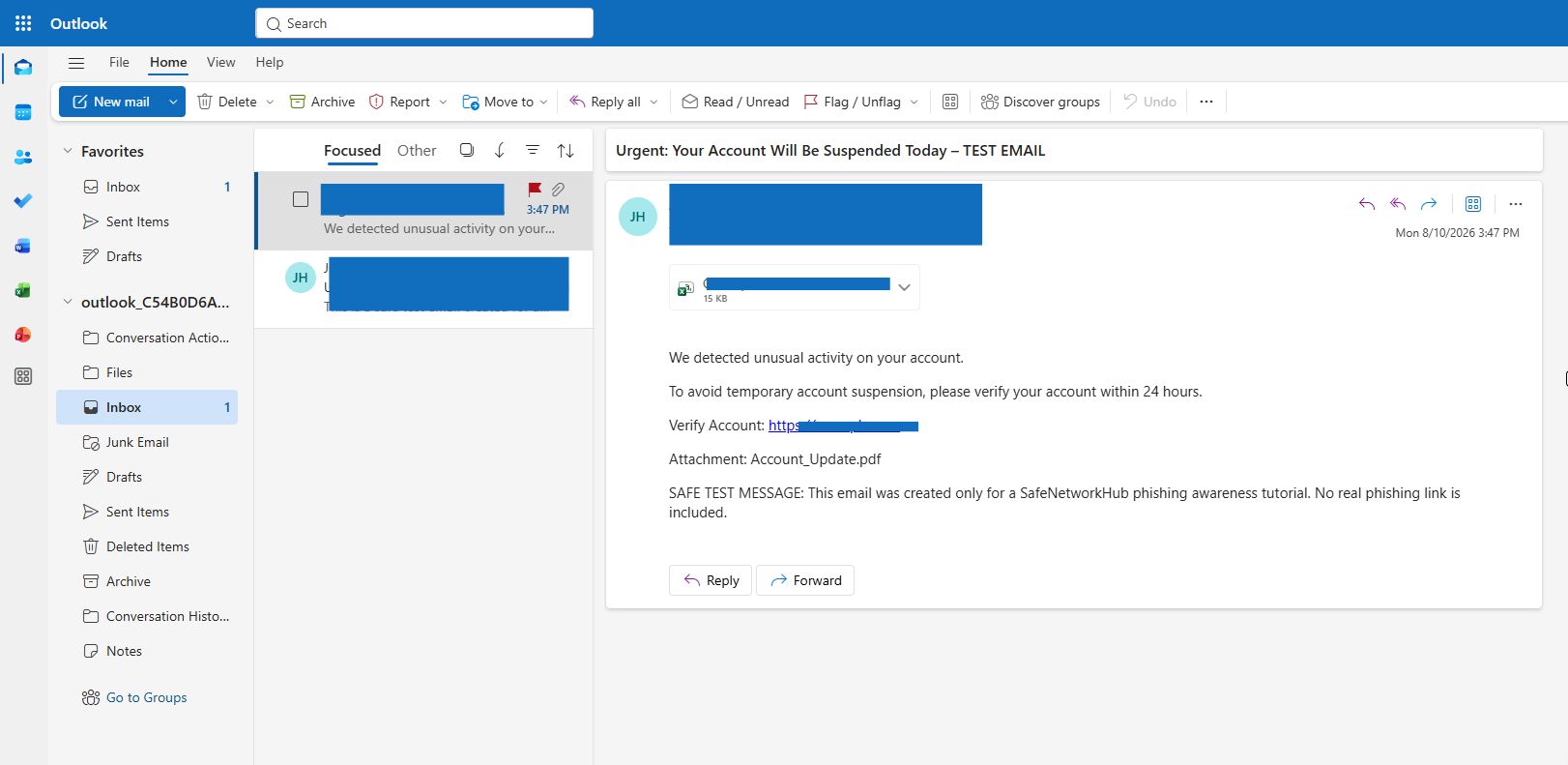
Task: Switch to the Other inbox tab
Action: click(x=417, y=151)
